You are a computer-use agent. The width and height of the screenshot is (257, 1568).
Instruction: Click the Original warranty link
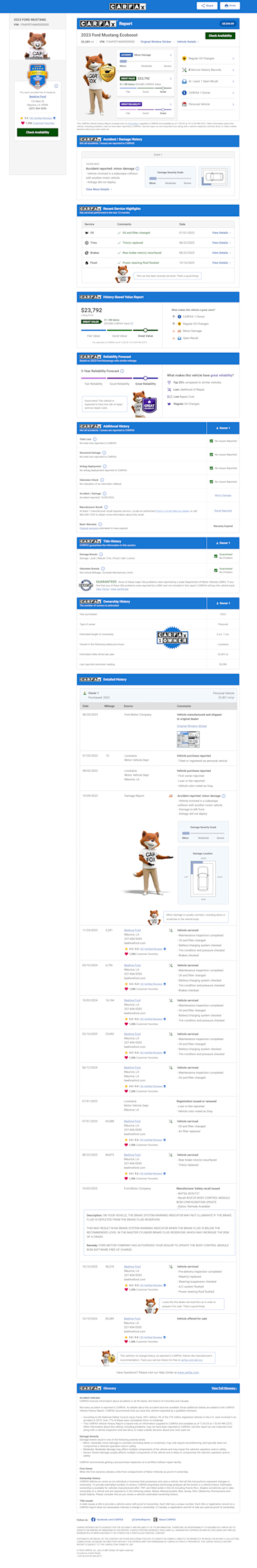pyautogui.click(x=89, y=528)
